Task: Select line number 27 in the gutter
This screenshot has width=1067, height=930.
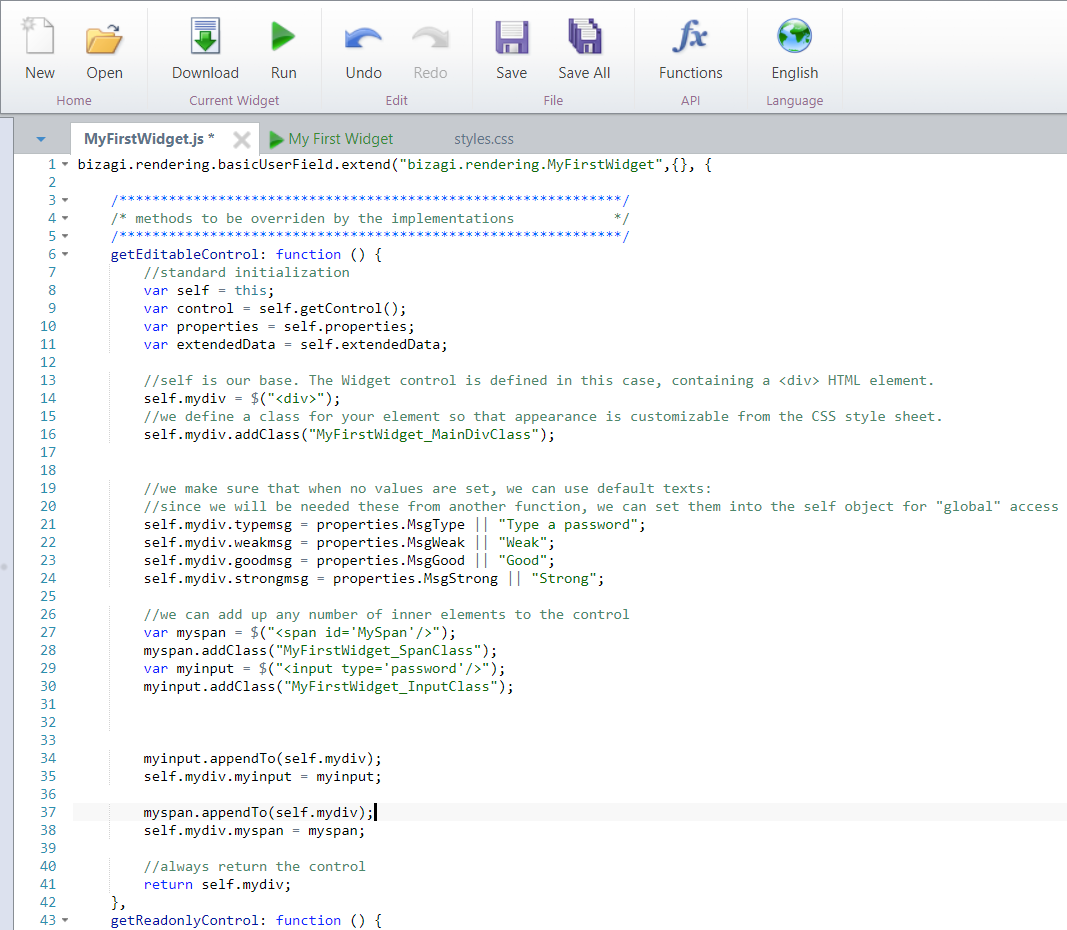Action: pos(48,633)
